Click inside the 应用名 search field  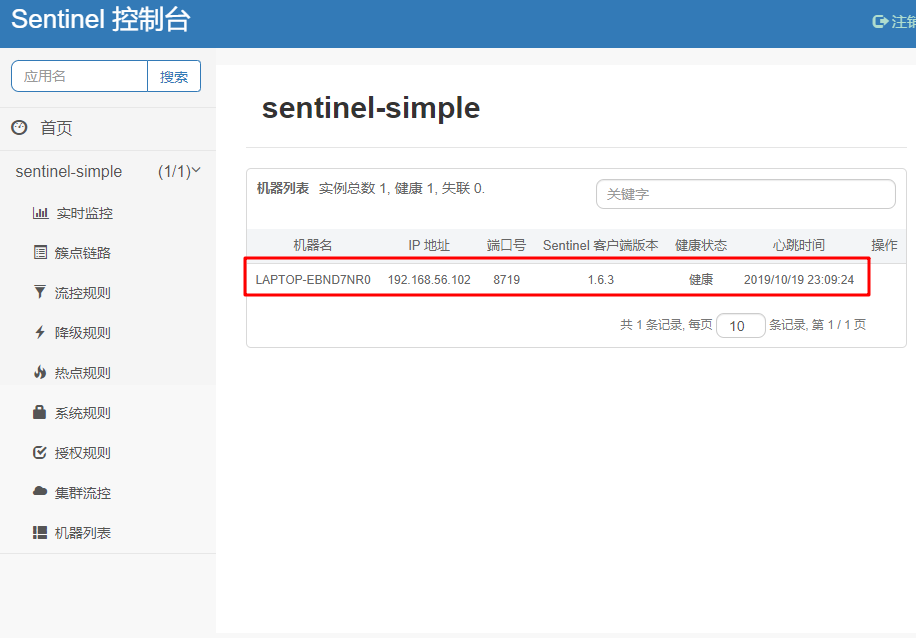(x=79, y=75)
